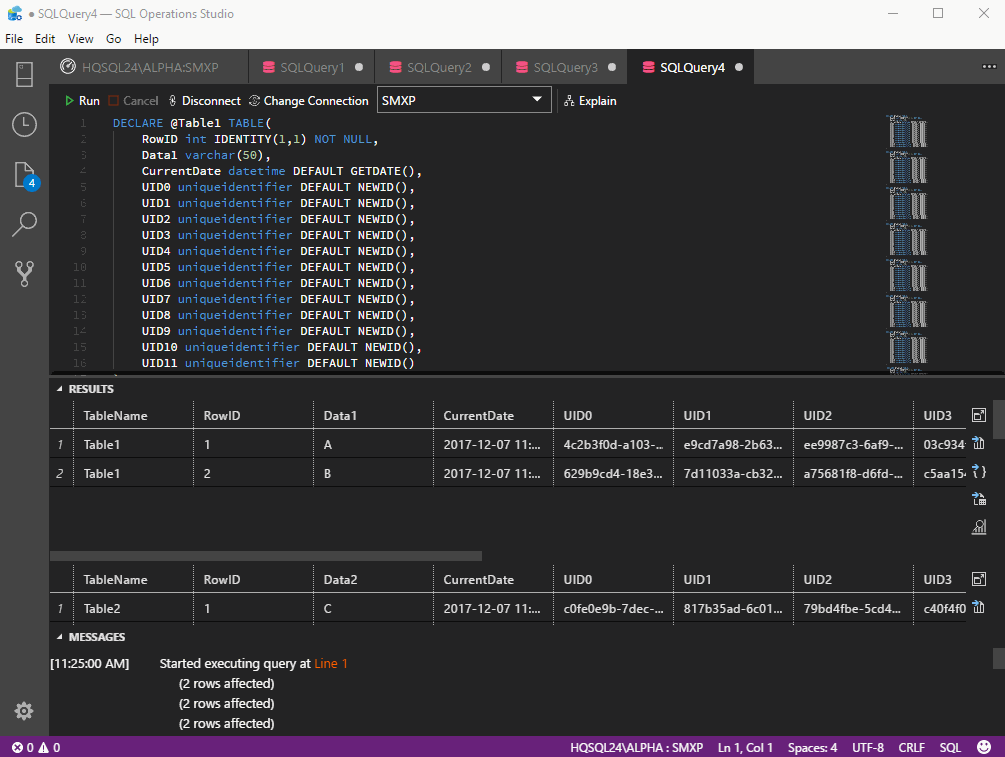1005x757 pixels.
Task: Open the settings gear in sidebar
Action: point(24,711)
